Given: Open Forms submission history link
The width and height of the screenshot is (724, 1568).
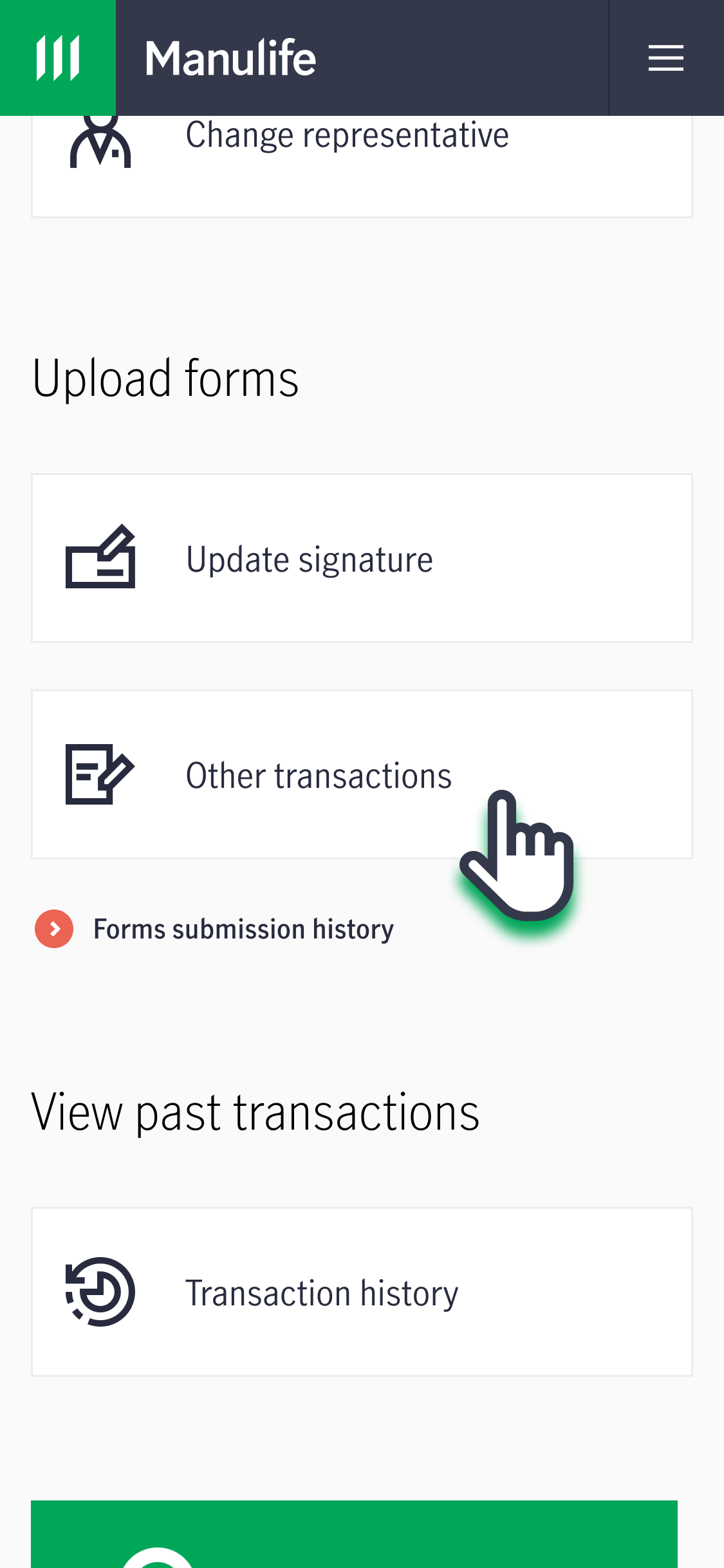Looking at the screenshot, I should 243,929.
